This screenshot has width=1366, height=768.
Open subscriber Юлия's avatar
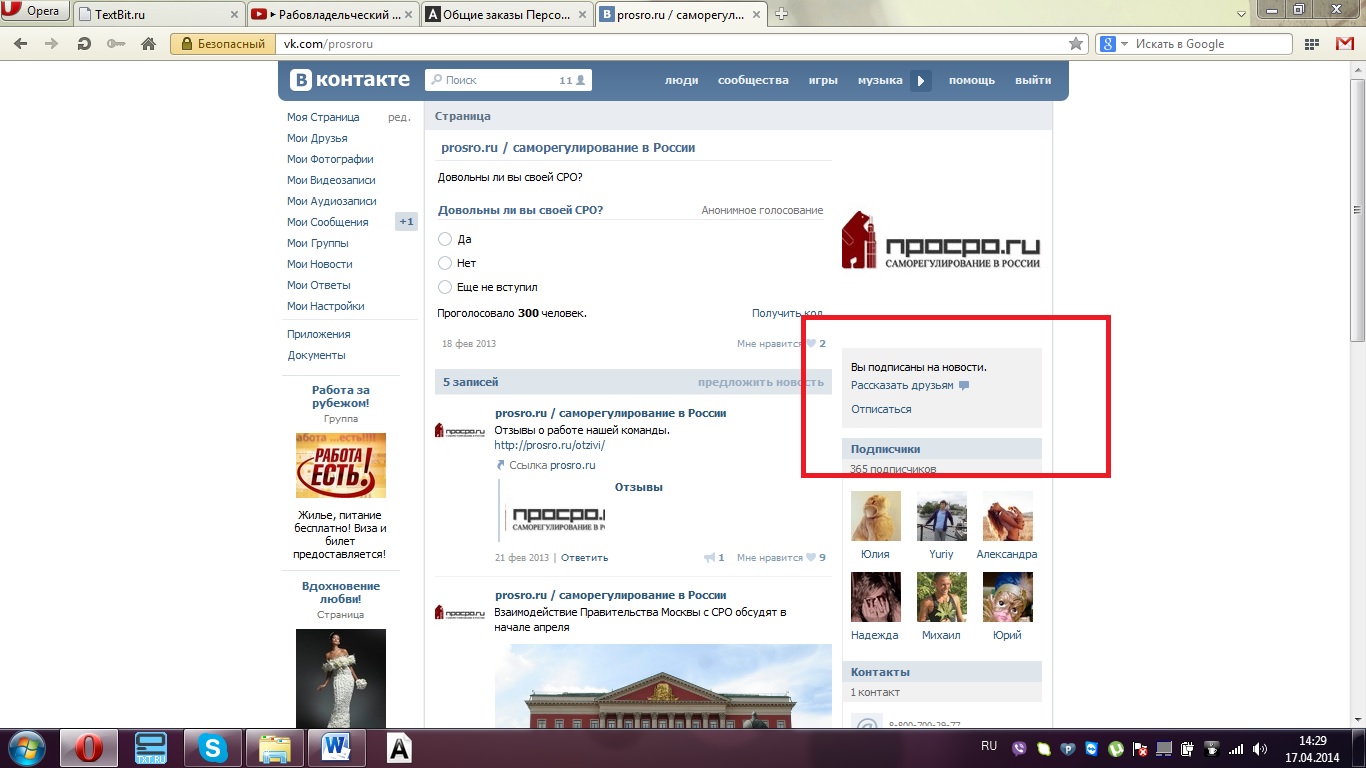click(x=875, y=516)
